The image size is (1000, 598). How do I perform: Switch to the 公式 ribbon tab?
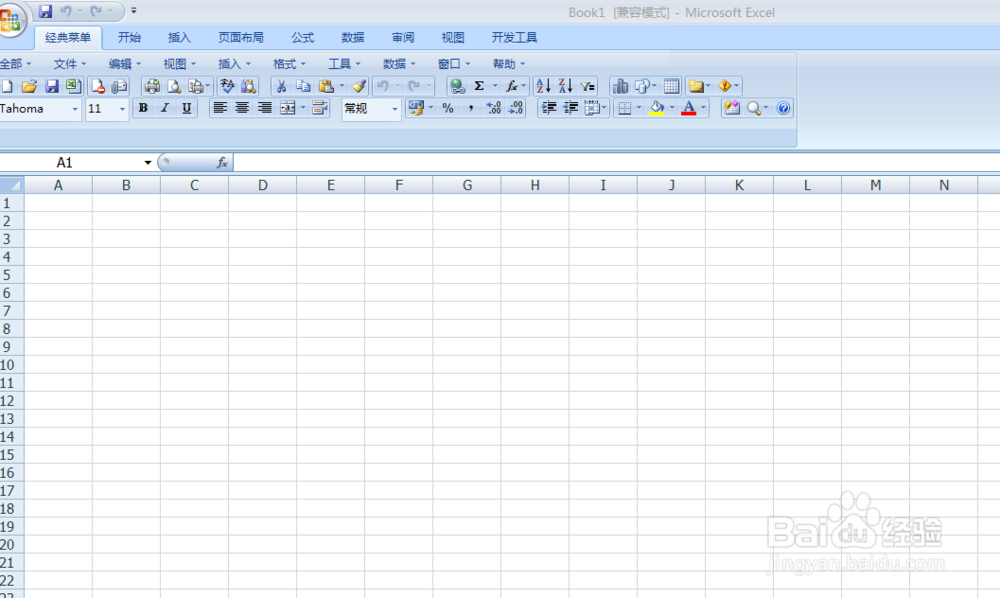point(302,38)
